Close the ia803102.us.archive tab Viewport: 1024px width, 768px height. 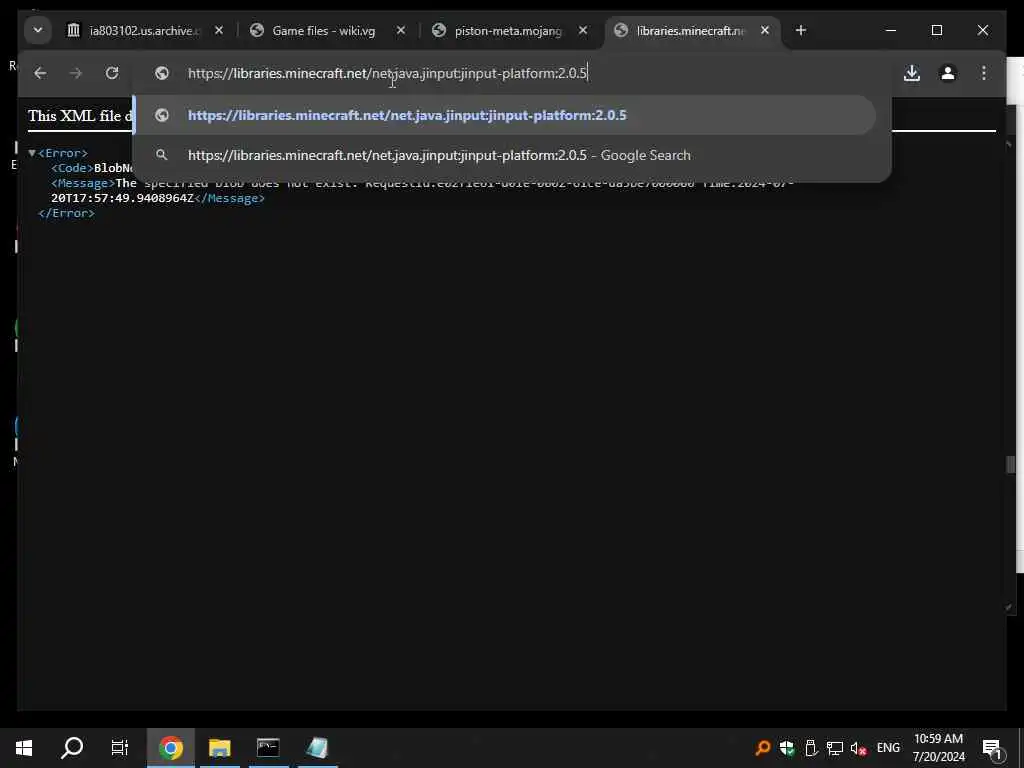point(219,31)
